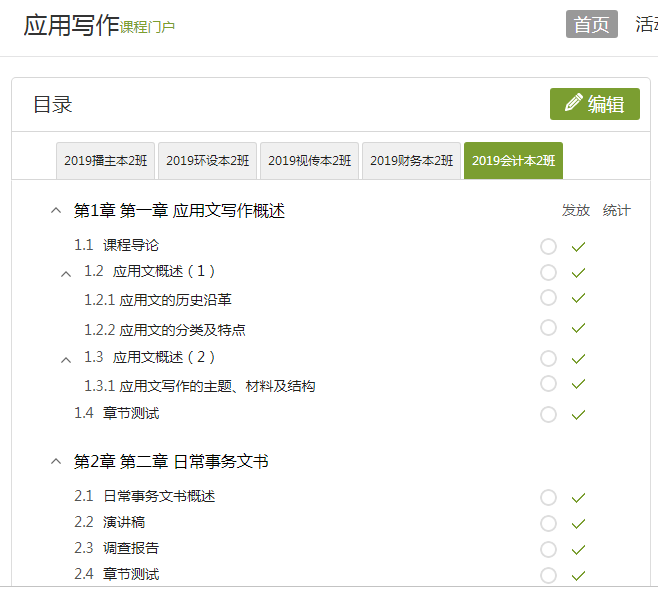Switch to 2019环设本2班 tab
658x591 pixels.
pyautogui.click(x=208, y=161)
